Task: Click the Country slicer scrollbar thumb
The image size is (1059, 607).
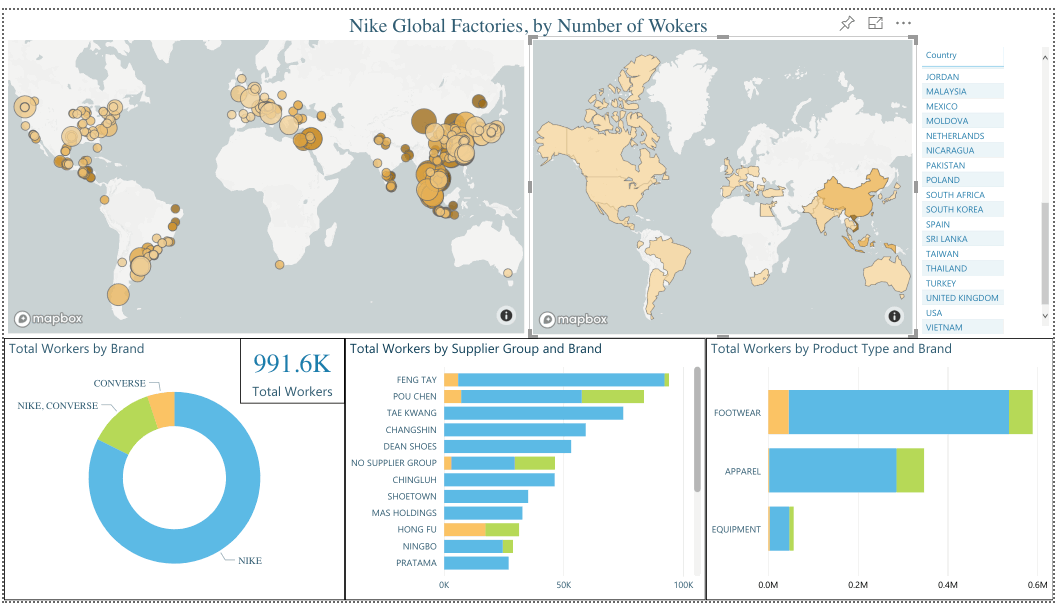Action: pyautogui.click(x=1045, y=253)
